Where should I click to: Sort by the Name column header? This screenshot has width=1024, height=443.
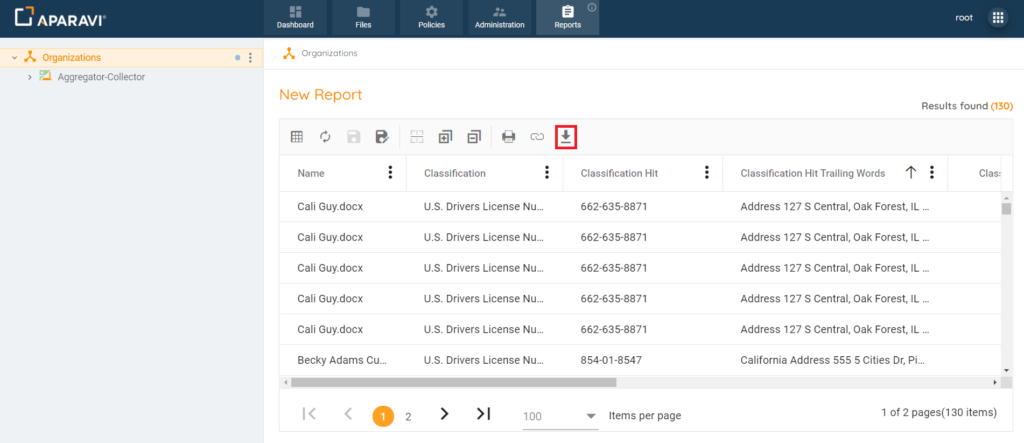[311, 173]
